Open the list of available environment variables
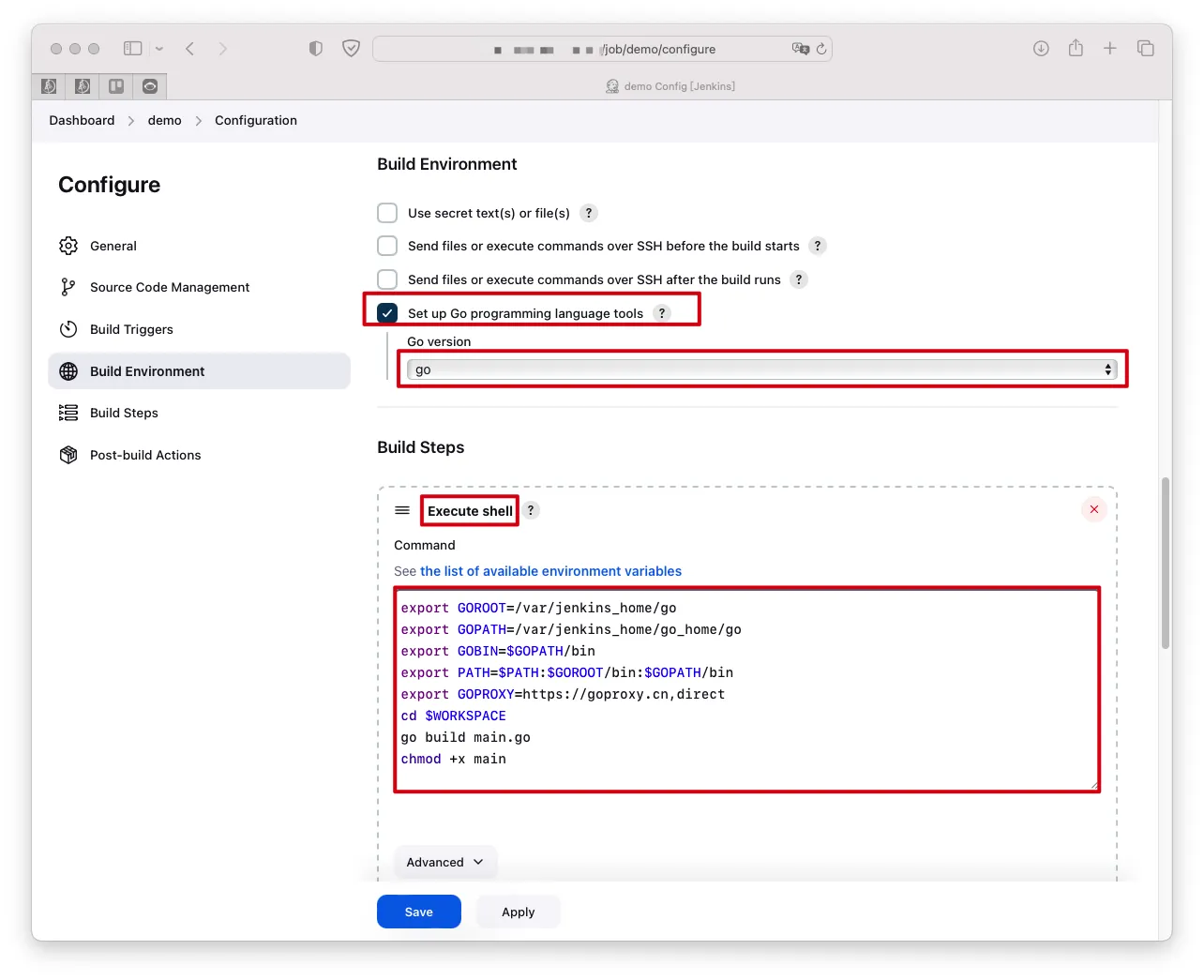This screenshot has height=980, width=1204. point(550,571)
